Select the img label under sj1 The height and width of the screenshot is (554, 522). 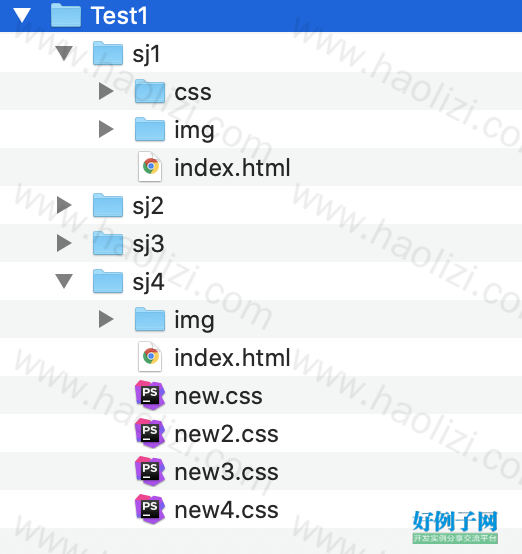pos(194,131)
